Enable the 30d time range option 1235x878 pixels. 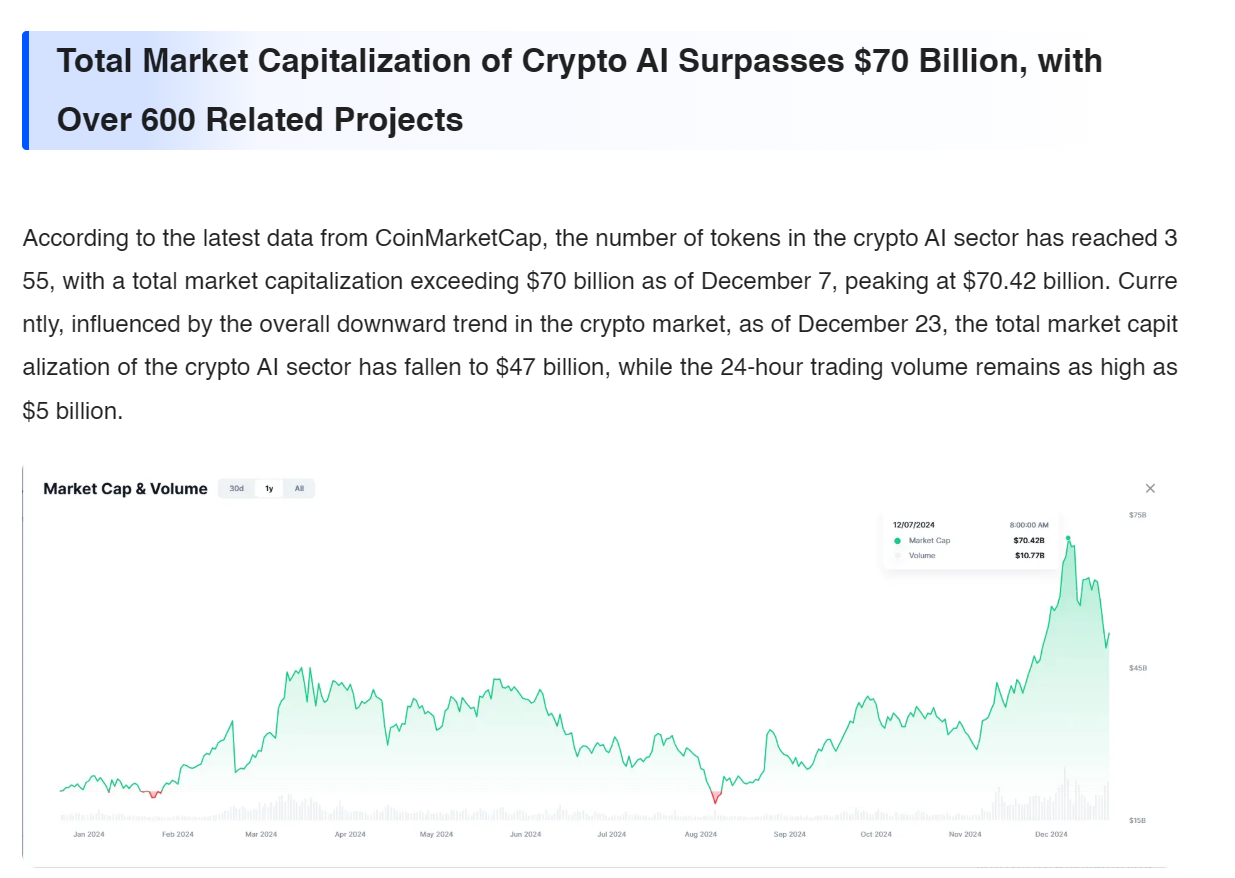click(236, 488)
